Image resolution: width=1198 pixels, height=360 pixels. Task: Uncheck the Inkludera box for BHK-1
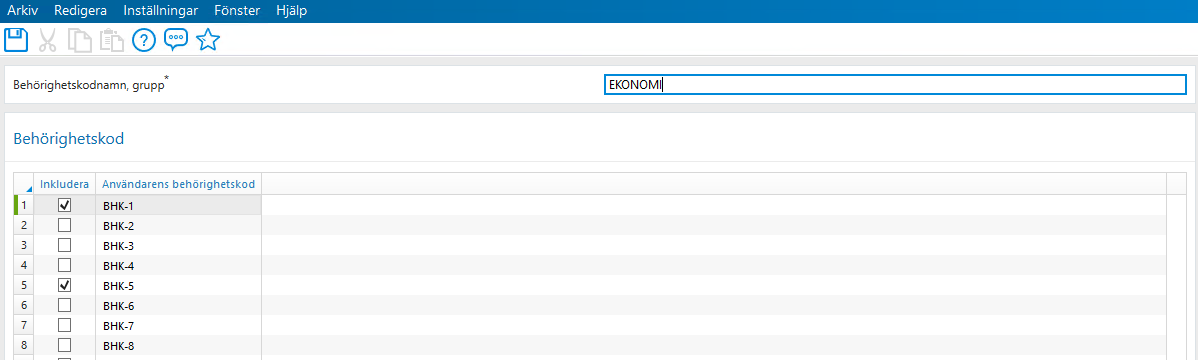point(65,205)
